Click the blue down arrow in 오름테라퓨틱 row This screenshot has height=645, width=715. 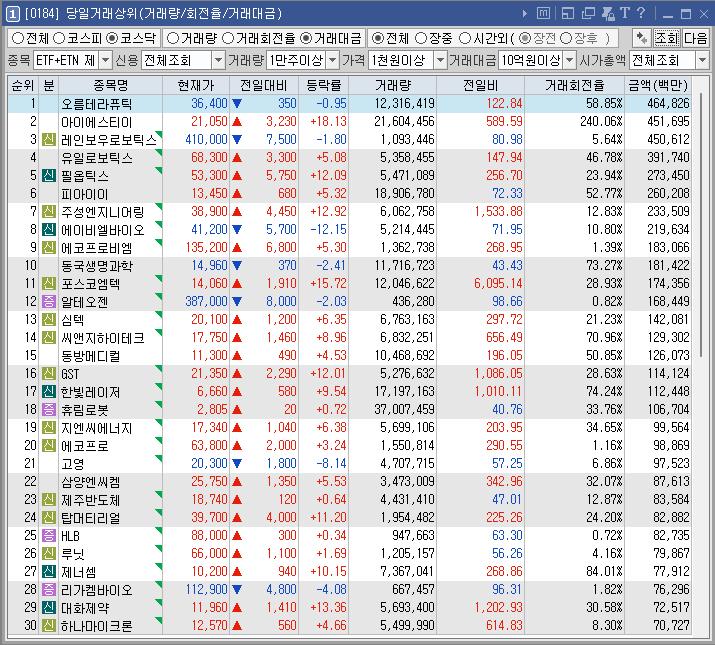pos(237,104)
